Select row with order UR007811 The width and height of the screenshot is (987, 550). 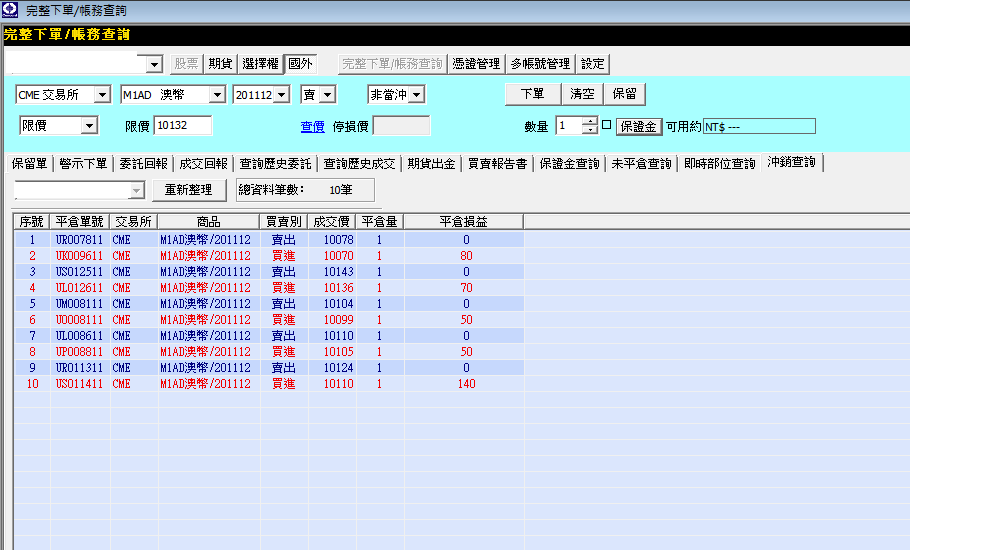pos(269,240)
